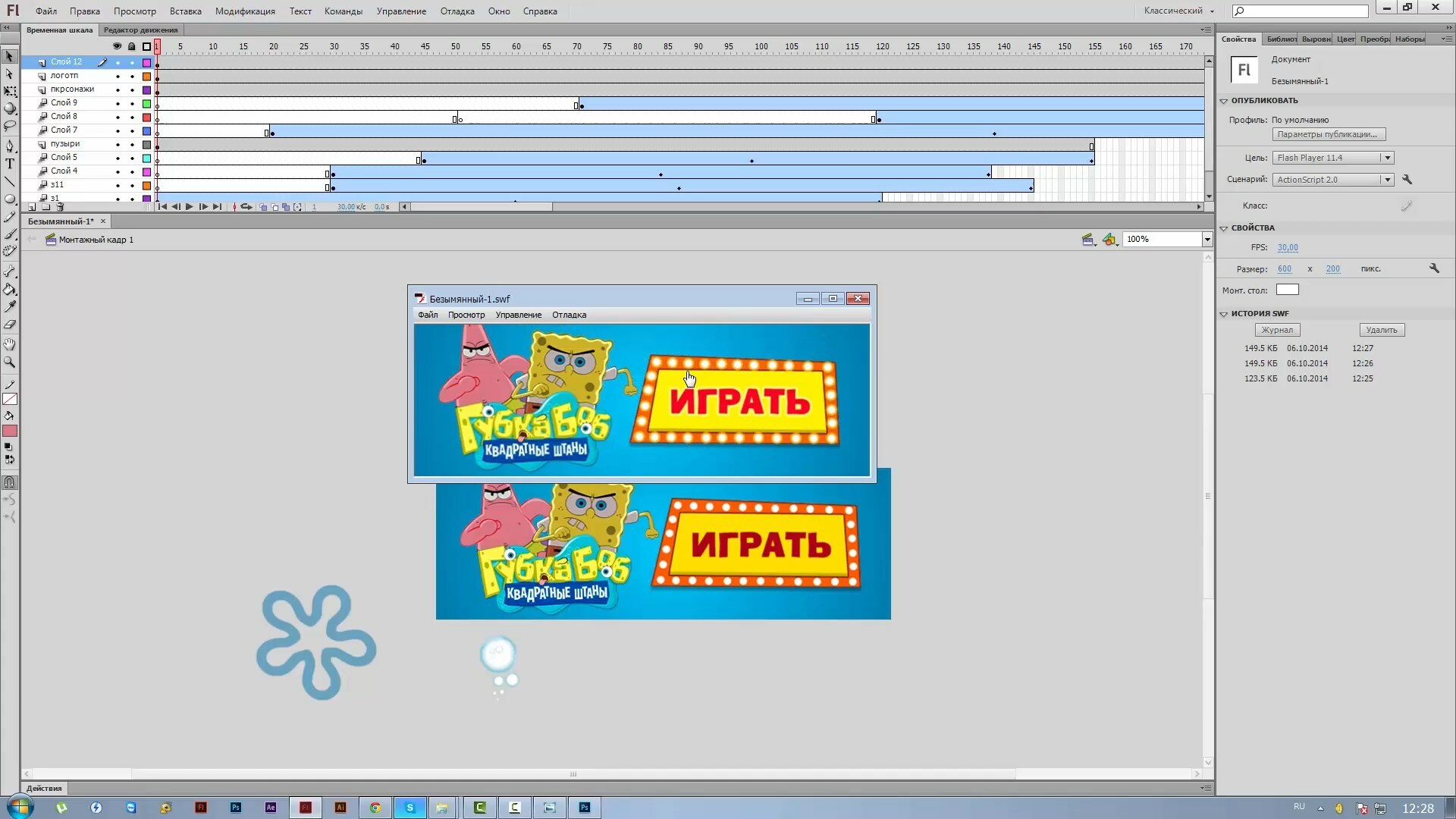This screenshot has height=819, width=1456.
Task: Hide the Слой 4 layer
Action: 118,172
